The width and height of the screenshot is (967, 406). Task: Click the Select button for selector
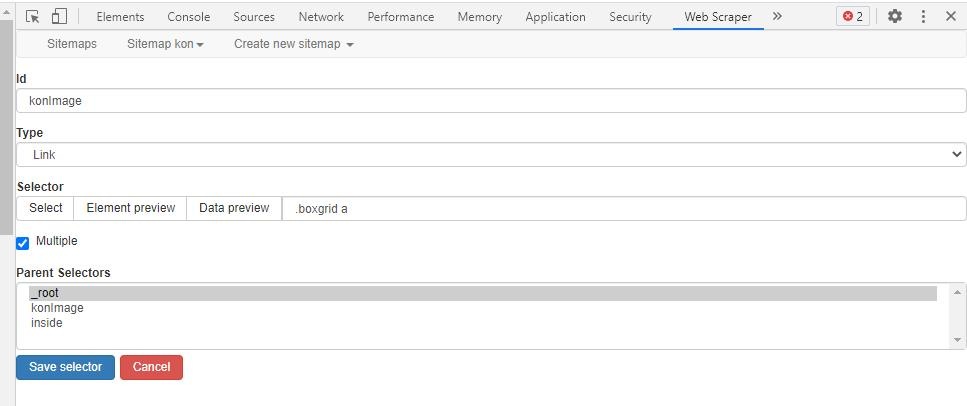pyautogui.click(x=46, y=208)
